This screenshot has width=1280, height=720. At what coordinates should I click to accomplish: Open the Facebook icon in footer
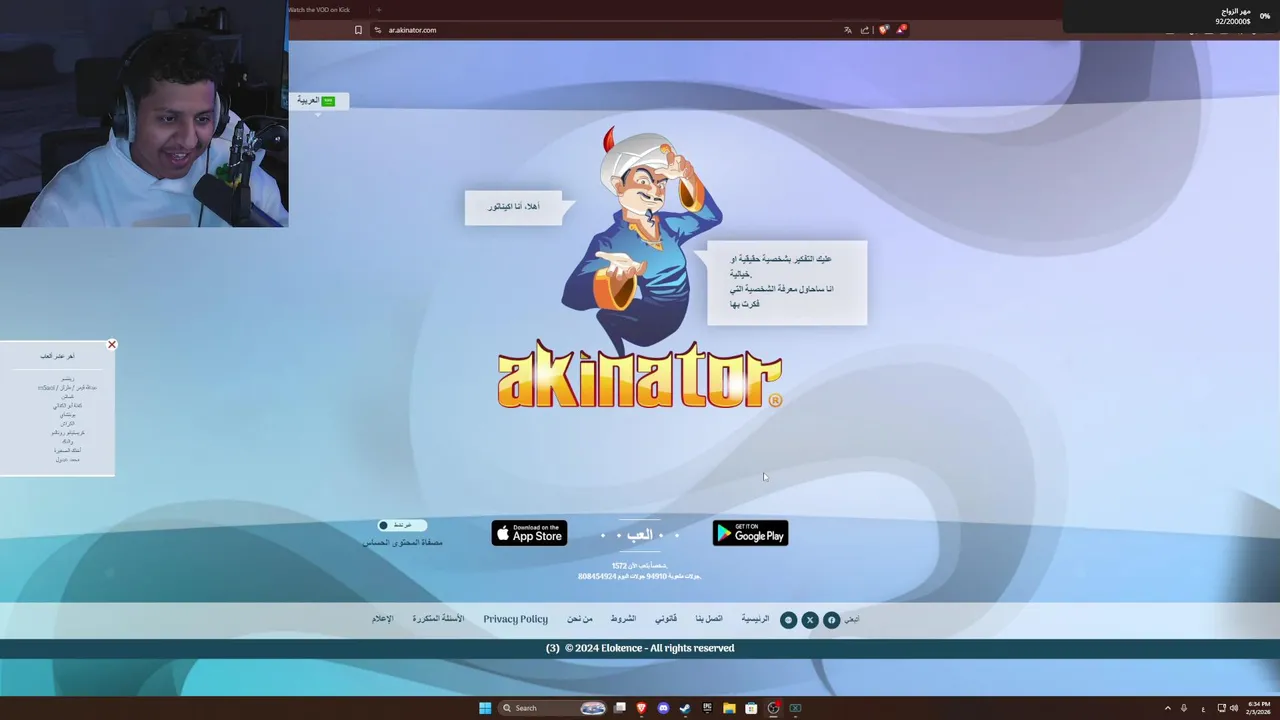(831, 620)
